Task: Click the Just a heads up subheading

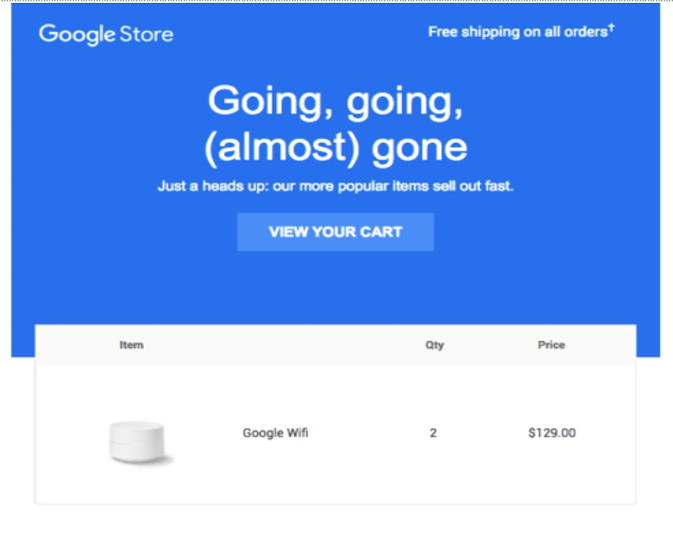Action: tap(335, 186)
